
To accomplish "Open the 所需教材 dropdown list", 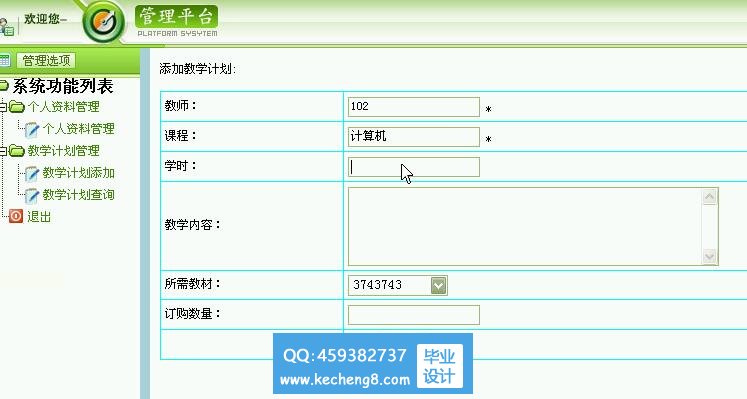I will coord(438,285).
